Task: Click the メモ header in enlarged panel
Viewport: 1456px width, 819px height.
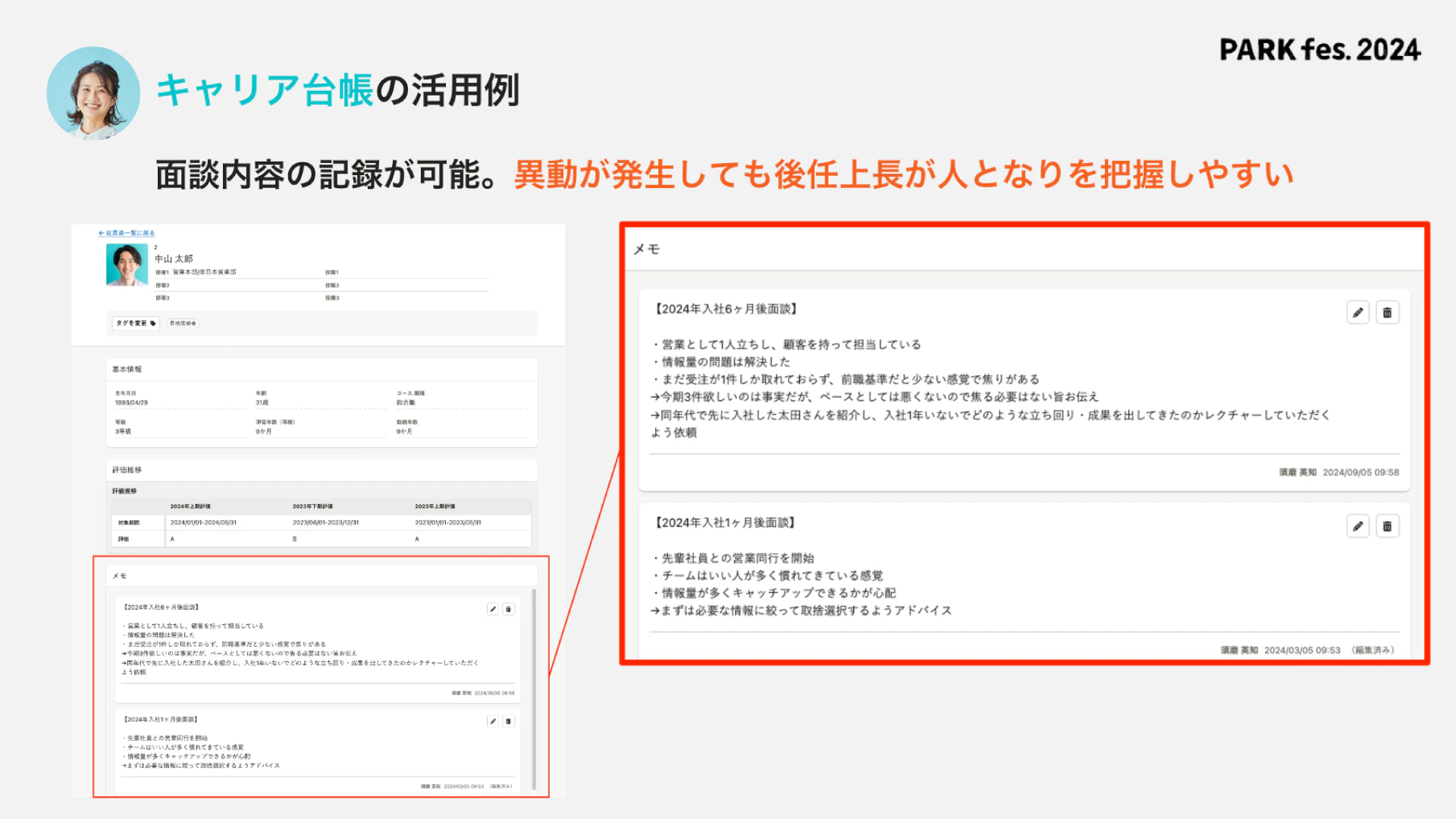Action: [x=646, y=249]
